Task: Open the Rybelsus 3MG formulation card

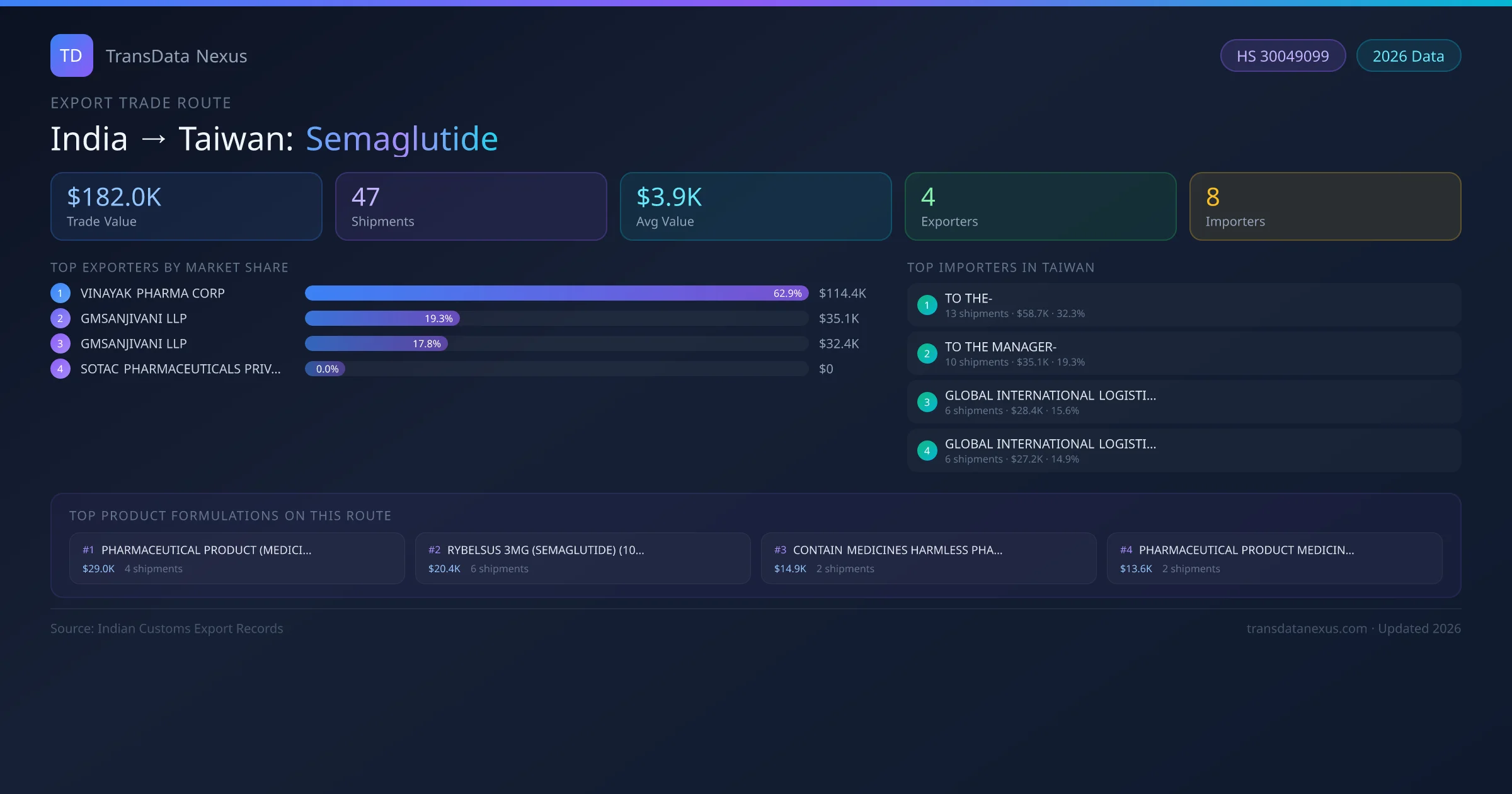Action: [582, 558]
